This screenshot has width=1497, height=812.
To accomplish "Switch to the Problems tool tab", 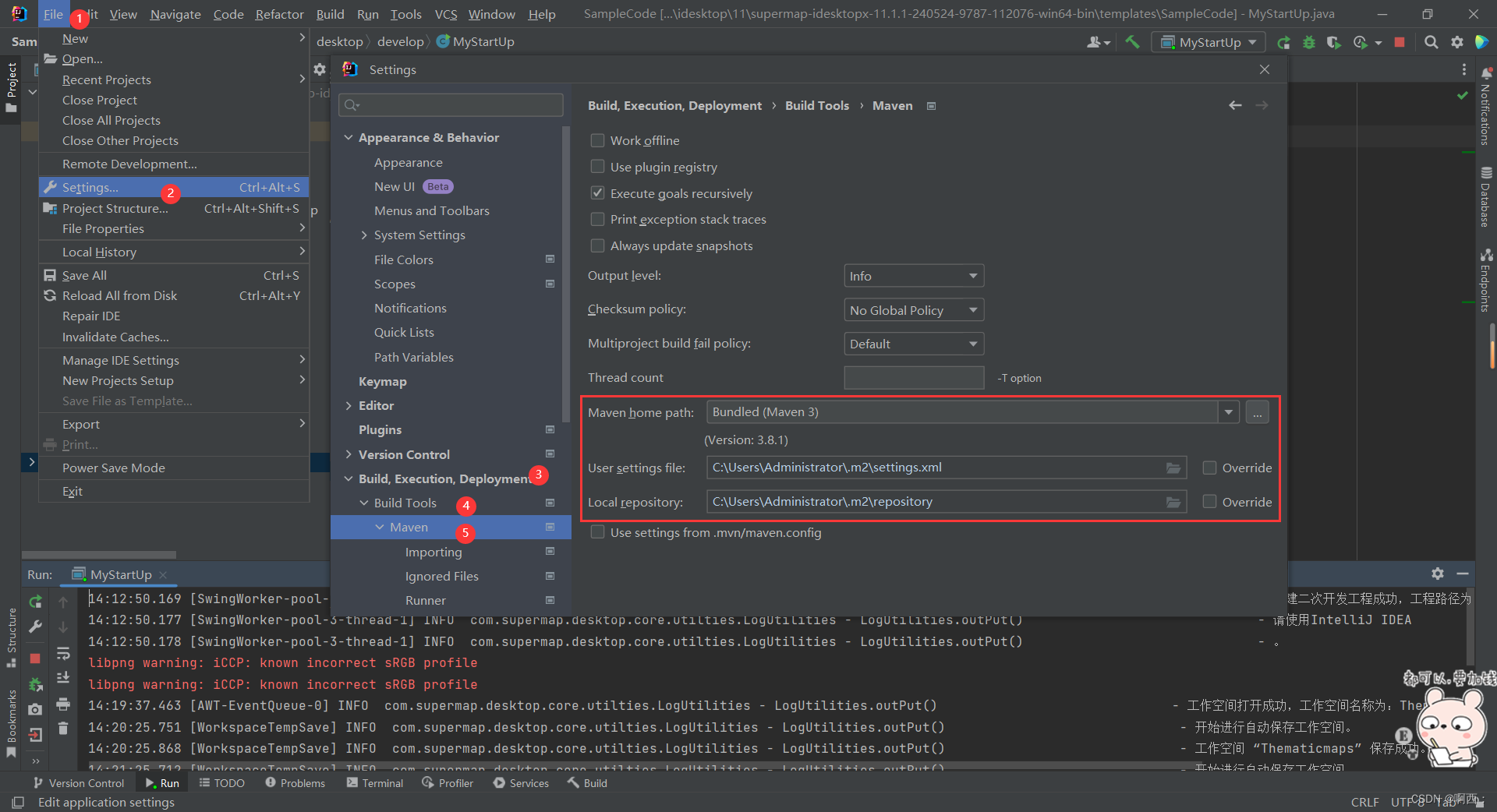I will [295, 783].
